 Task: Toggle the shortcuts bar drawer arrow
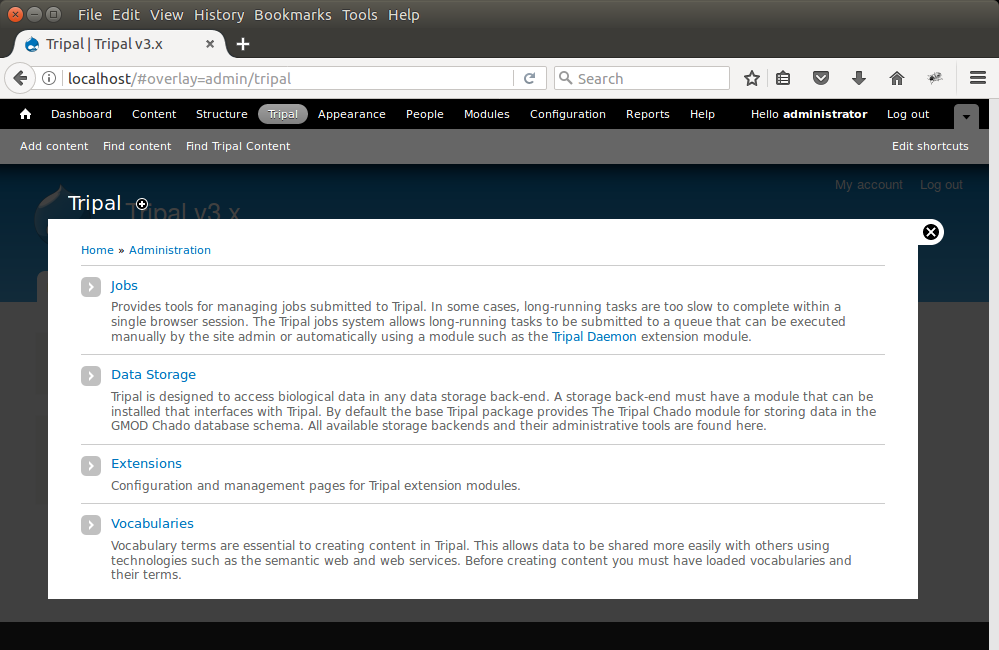tap(966, 116)
